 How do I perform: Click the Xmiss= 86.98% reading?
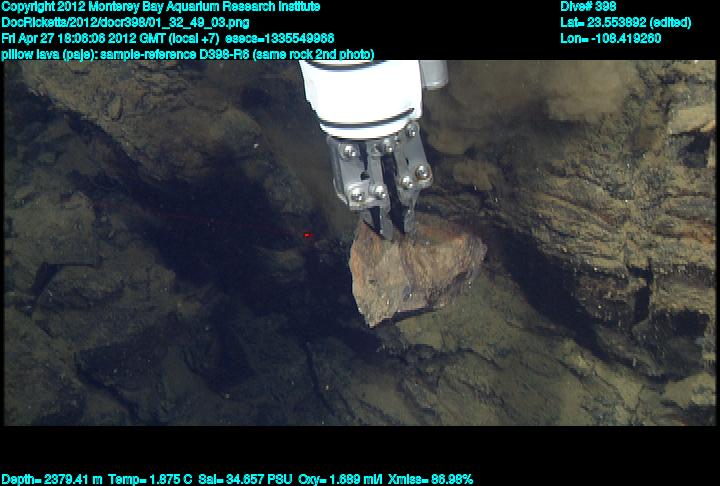click(x=433, y=479)
